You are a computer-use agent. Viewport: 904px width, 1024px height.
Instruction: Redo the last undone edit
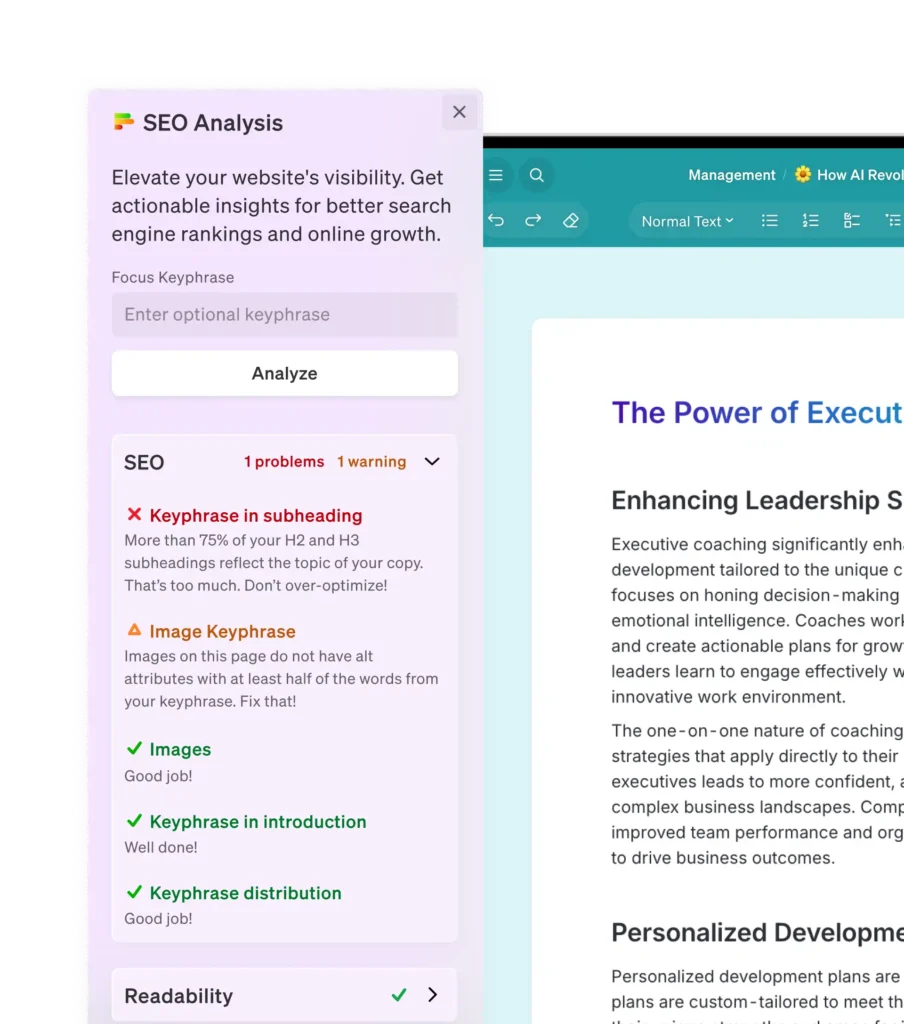pos(533,221)
